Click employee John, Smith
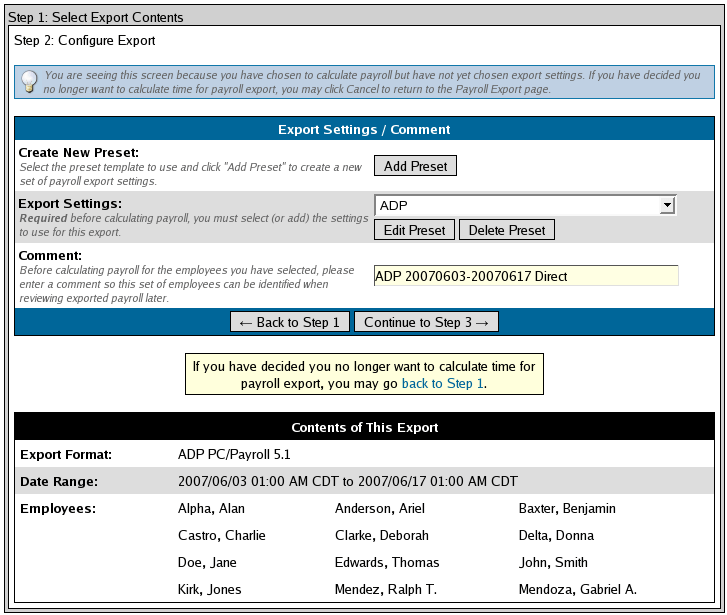The image size is (727, 615). click(x=553, y=563)
